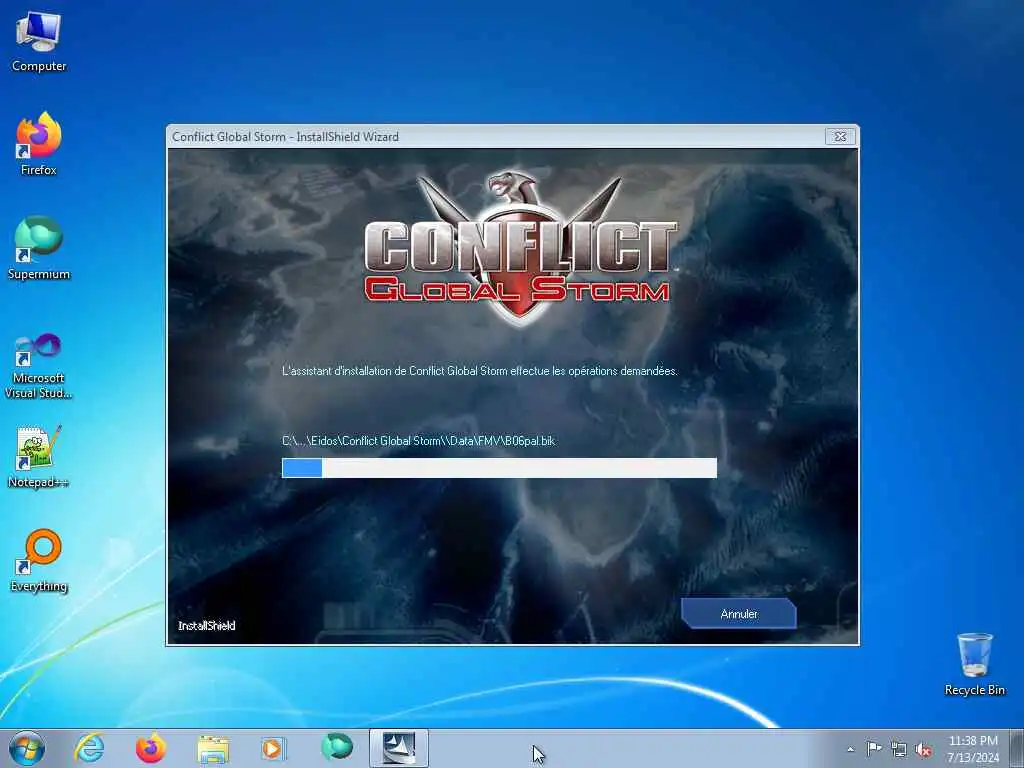The width and height of the screenshot is (1024, 768).
Task: Click the muted volume tray icon
Action: 923,749
